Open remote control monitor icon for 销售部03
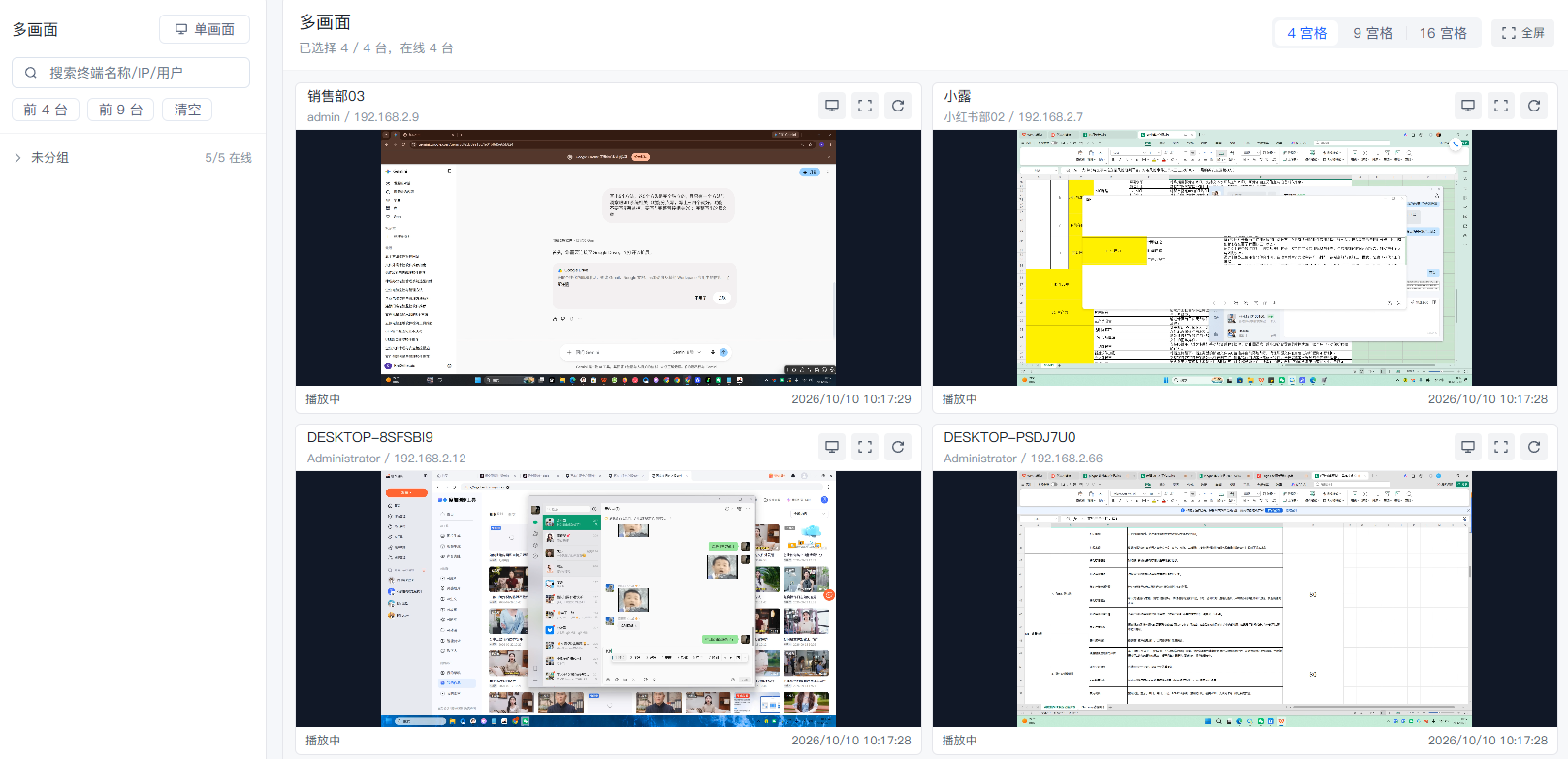 pos(832,106)
